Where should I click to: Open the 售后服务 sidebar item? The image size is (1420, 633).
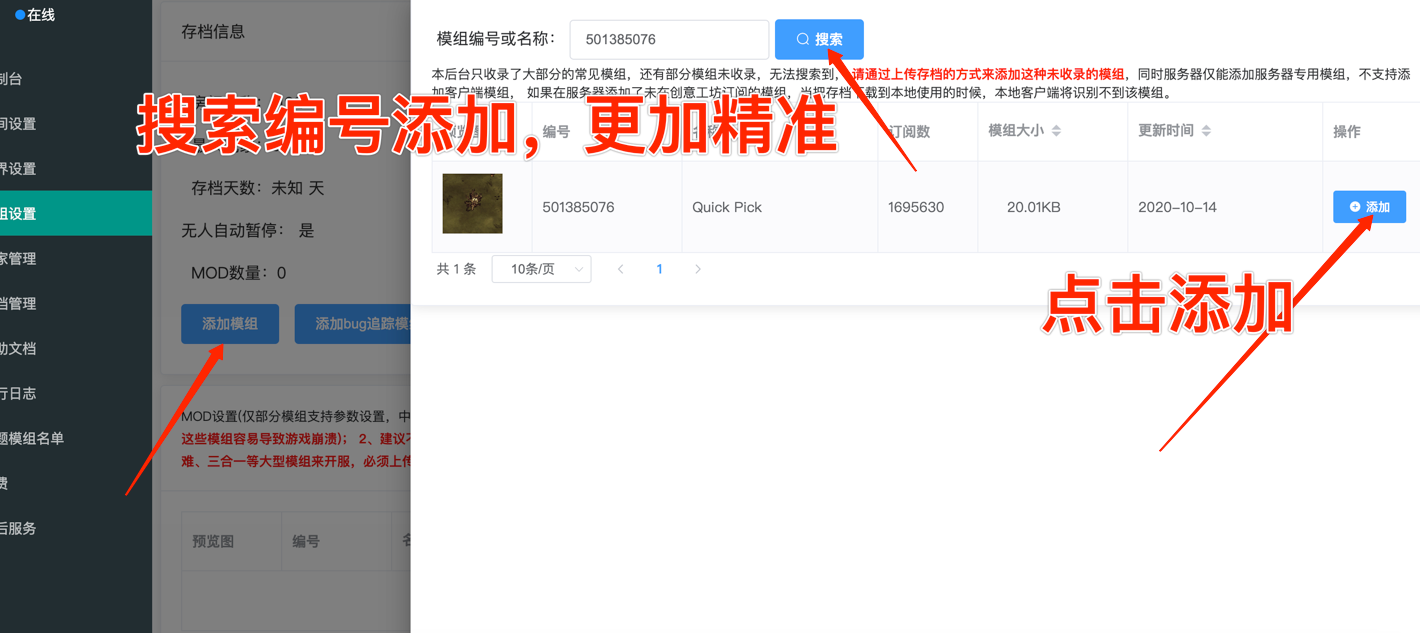[18, 528]
